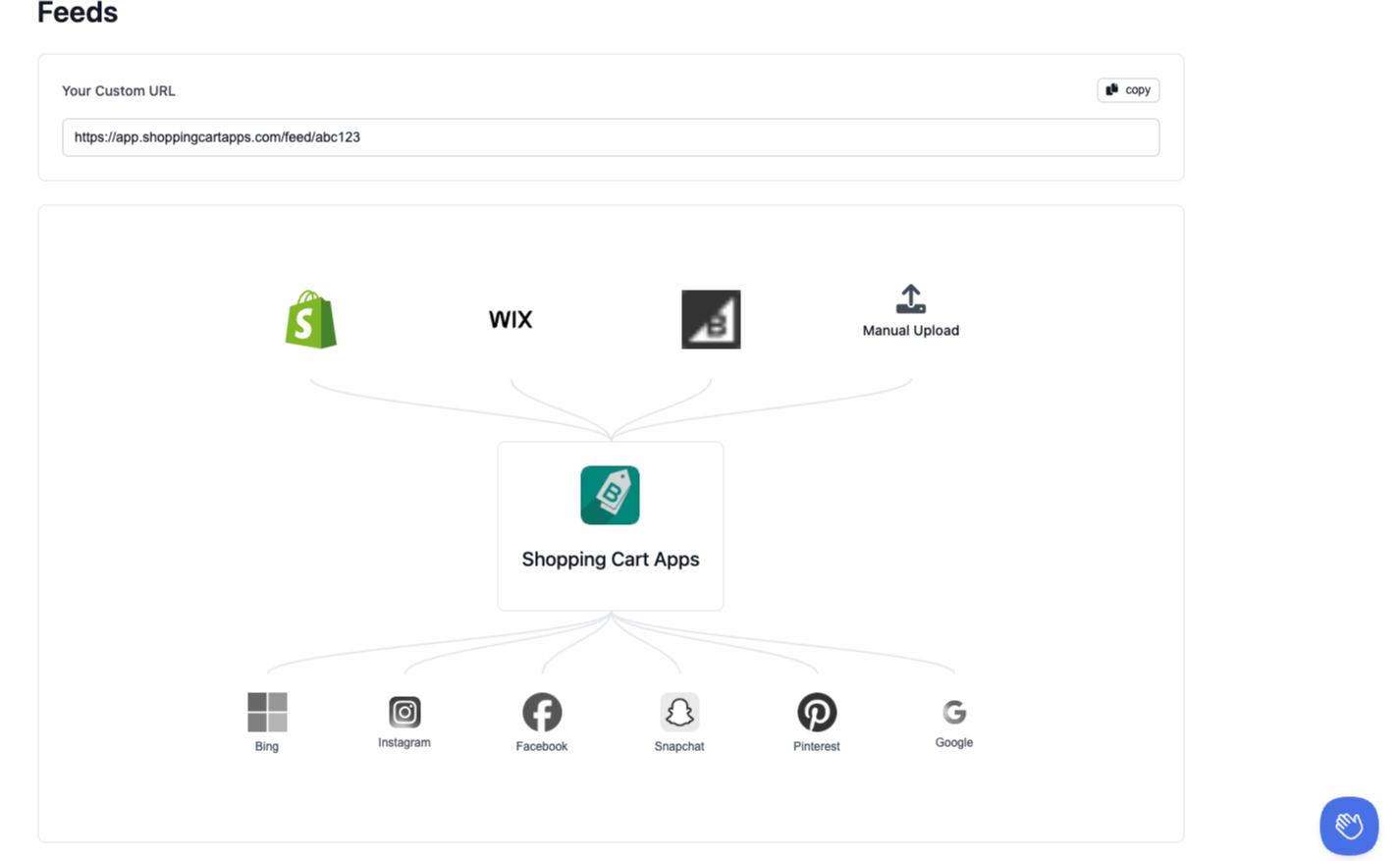Image resolution: width=1400 pixels, height=861 pixels.
Task: Select the Instagram destination icon
Action: 404,712
